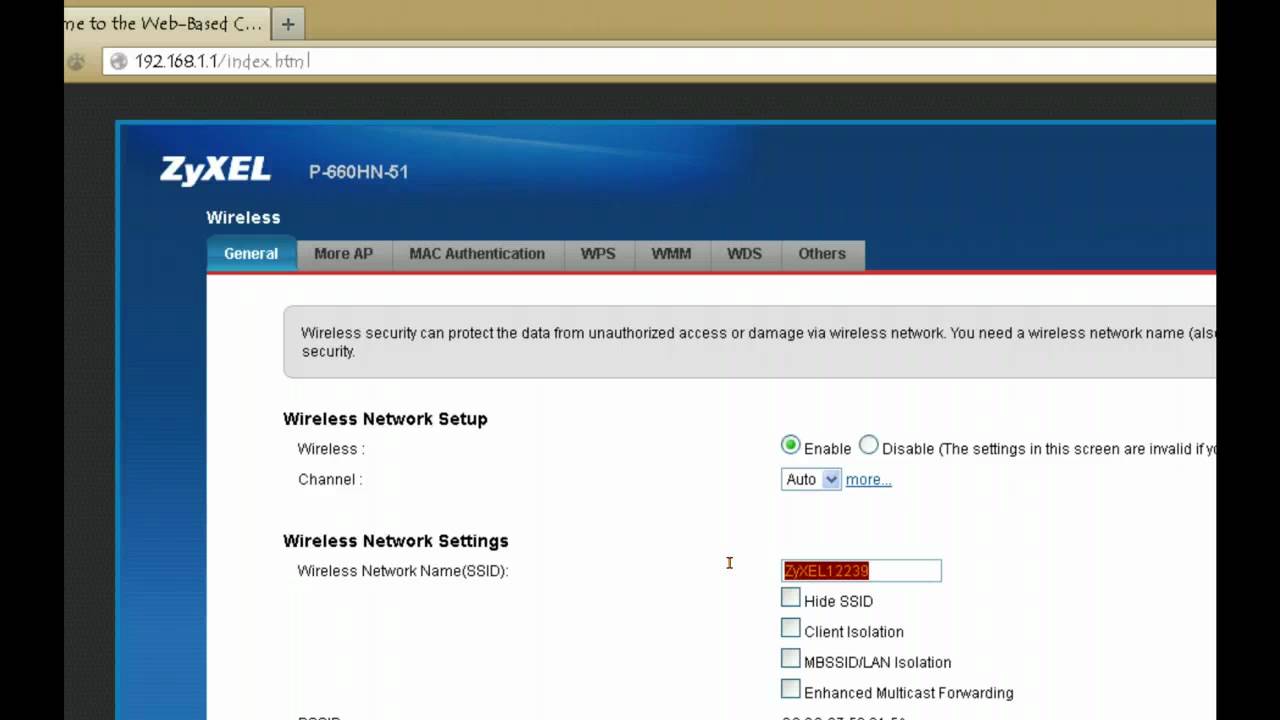
Task: Select the Disable wireless radio button
Action: [868, 446]
